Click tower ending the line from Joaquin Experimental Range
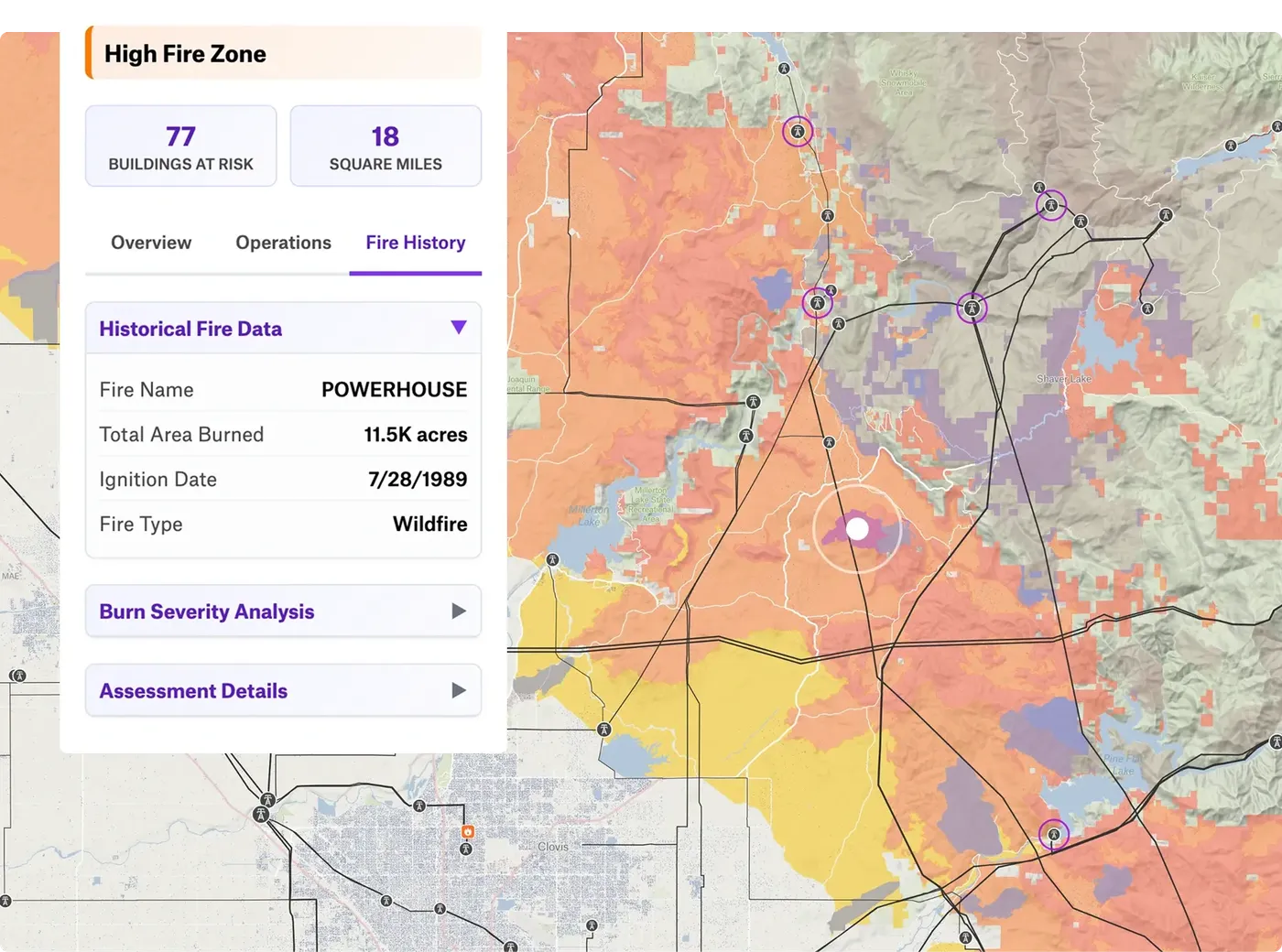 click(753, 402)
